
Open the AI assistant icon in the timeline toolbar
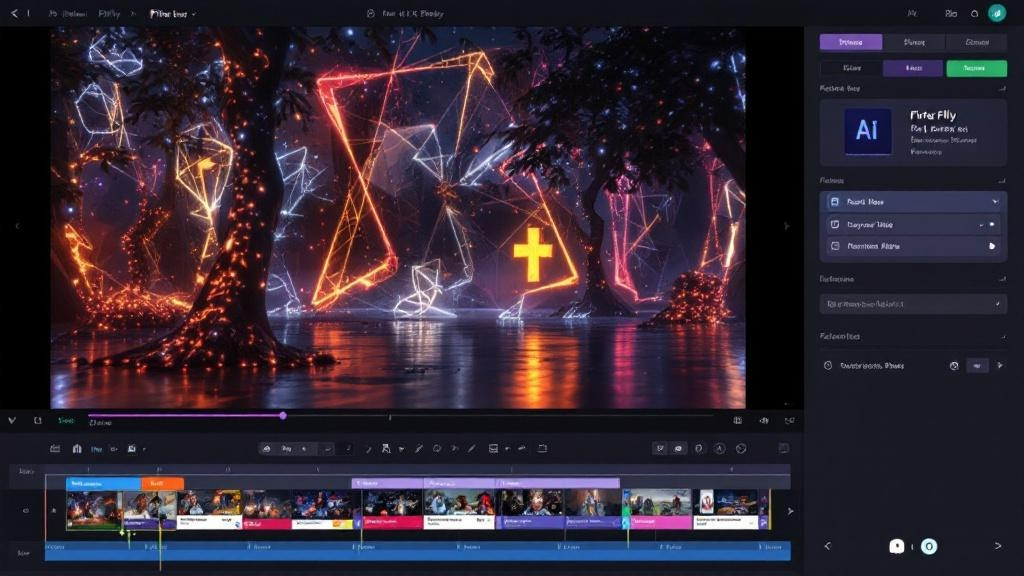click(x=720, y=449)
